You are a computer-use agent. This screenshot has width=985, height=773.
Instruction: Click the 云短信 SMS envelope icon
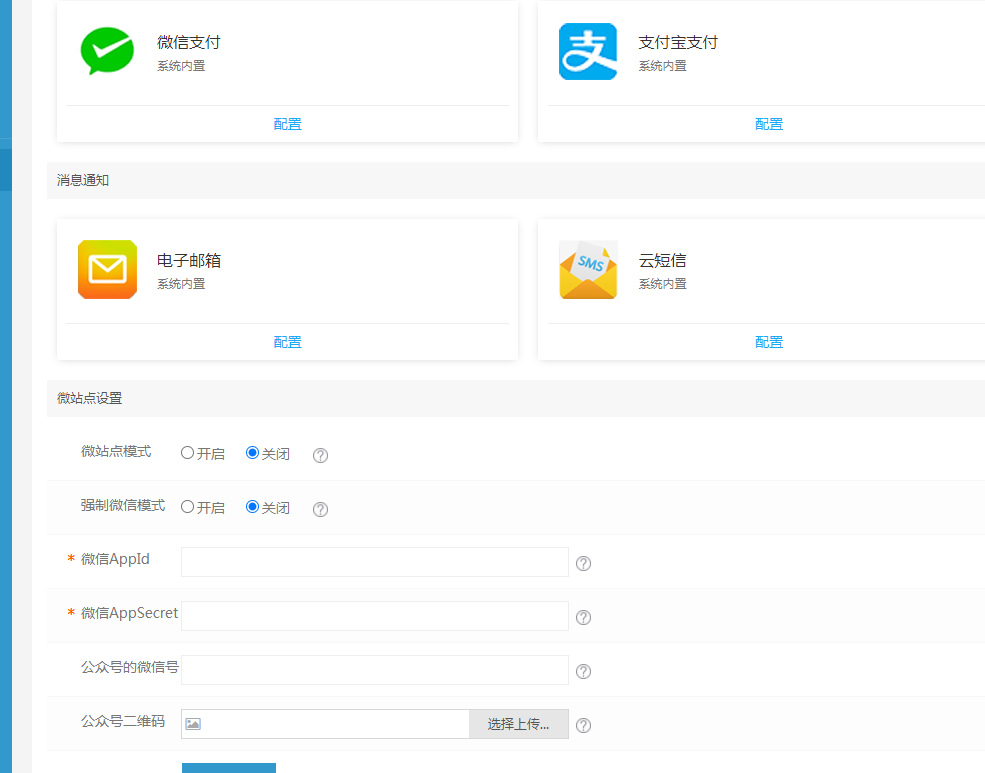[588, 269]
